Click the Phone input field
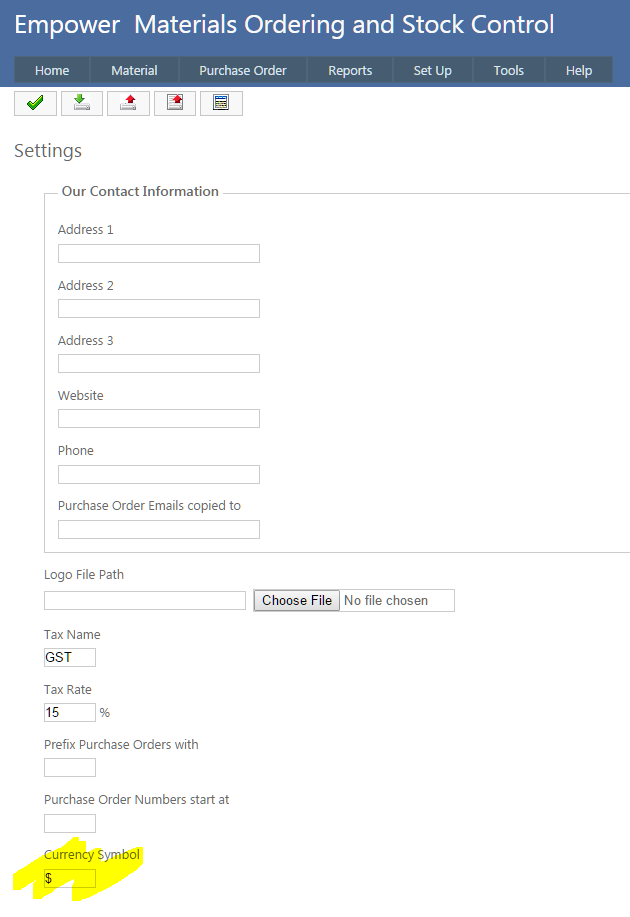This screenshot has height=917, width=630. click(159, 474)
